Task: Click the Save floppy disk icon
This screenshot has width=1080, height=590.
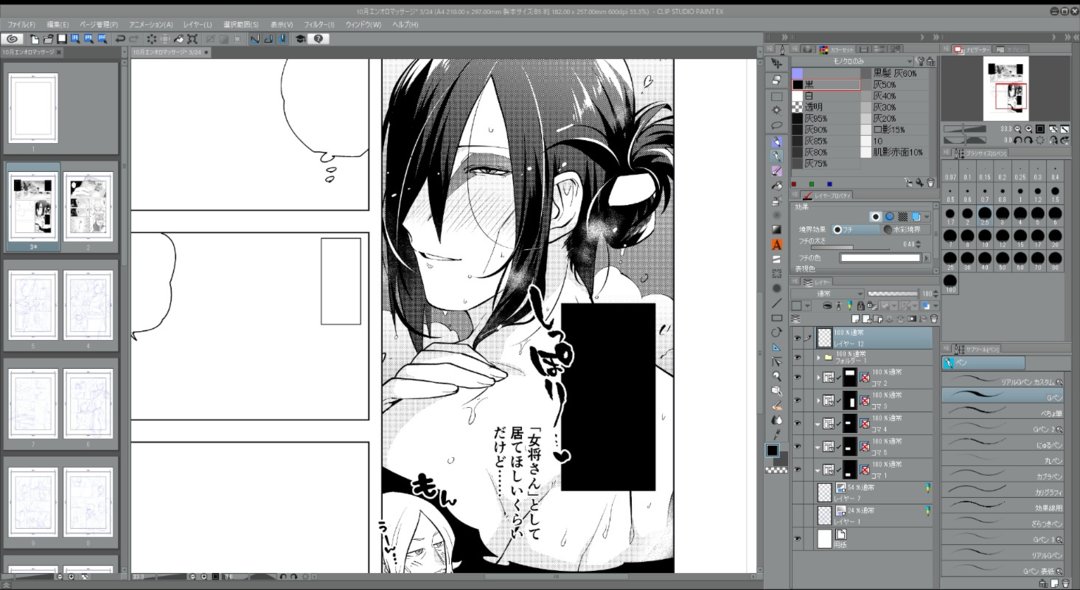Action: point(62,39)
